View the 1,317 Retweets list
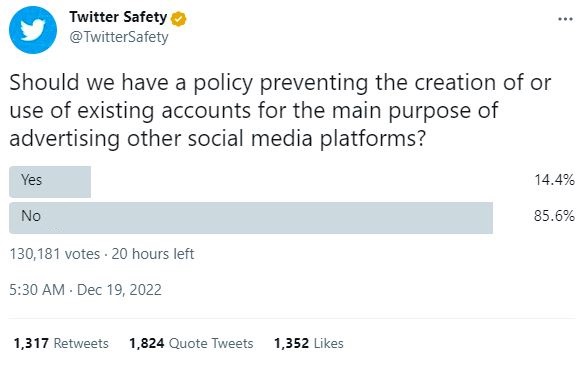This screenshot has width=582, height=366. [61, 343]
